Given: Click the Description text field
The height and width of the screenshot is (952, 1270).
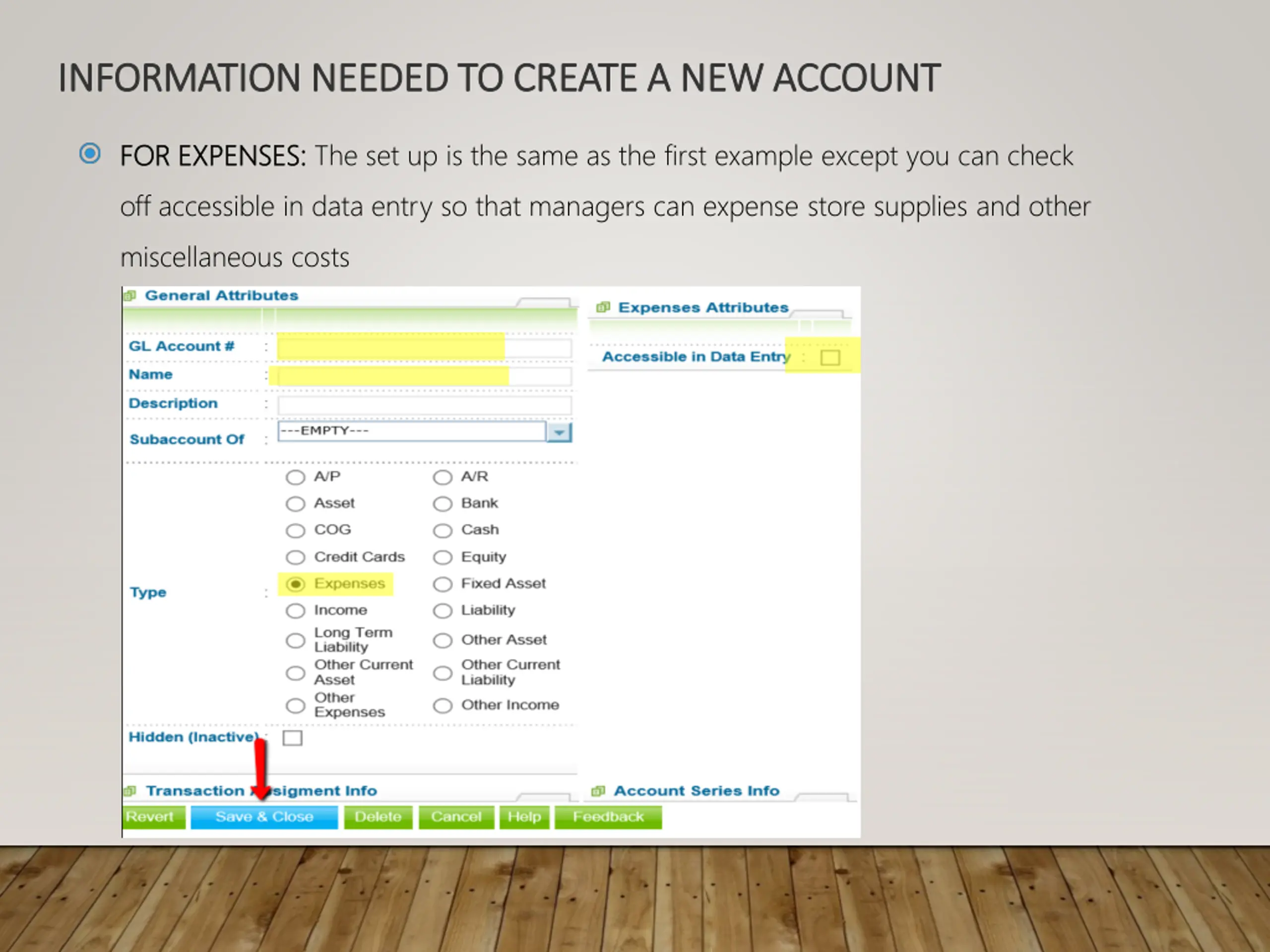Looking at the screenshot, I should point(424,405).
